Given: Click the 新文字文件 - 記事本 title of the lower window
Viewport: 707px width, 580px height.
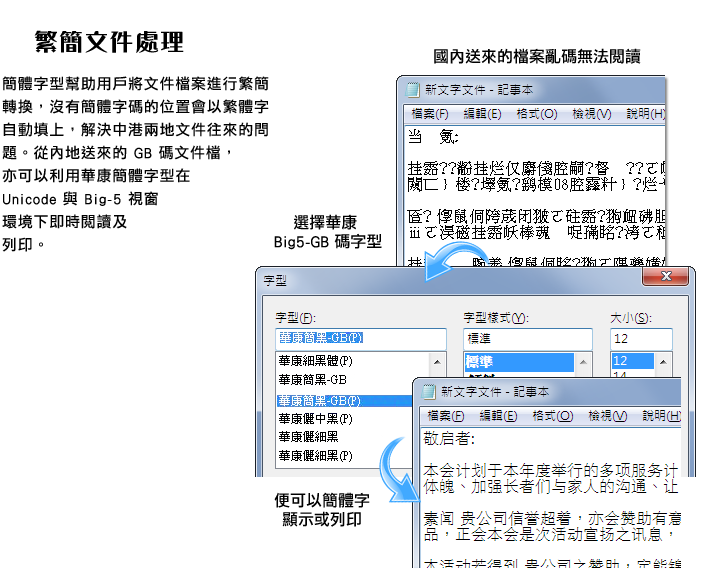Looking at the screenshot, I should (x=495, y=391).
